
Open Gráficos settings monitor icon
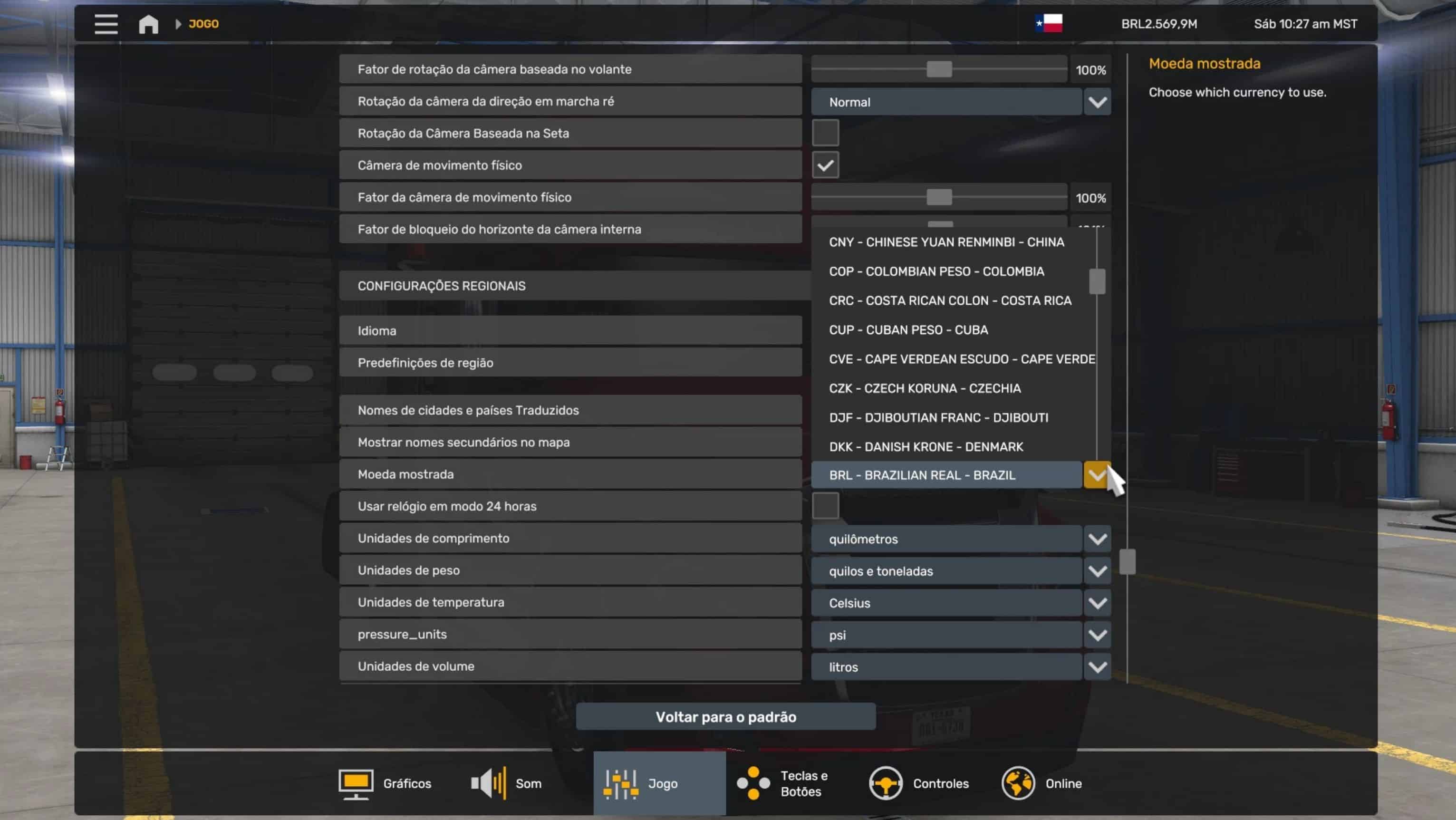[x=356, y=783]
